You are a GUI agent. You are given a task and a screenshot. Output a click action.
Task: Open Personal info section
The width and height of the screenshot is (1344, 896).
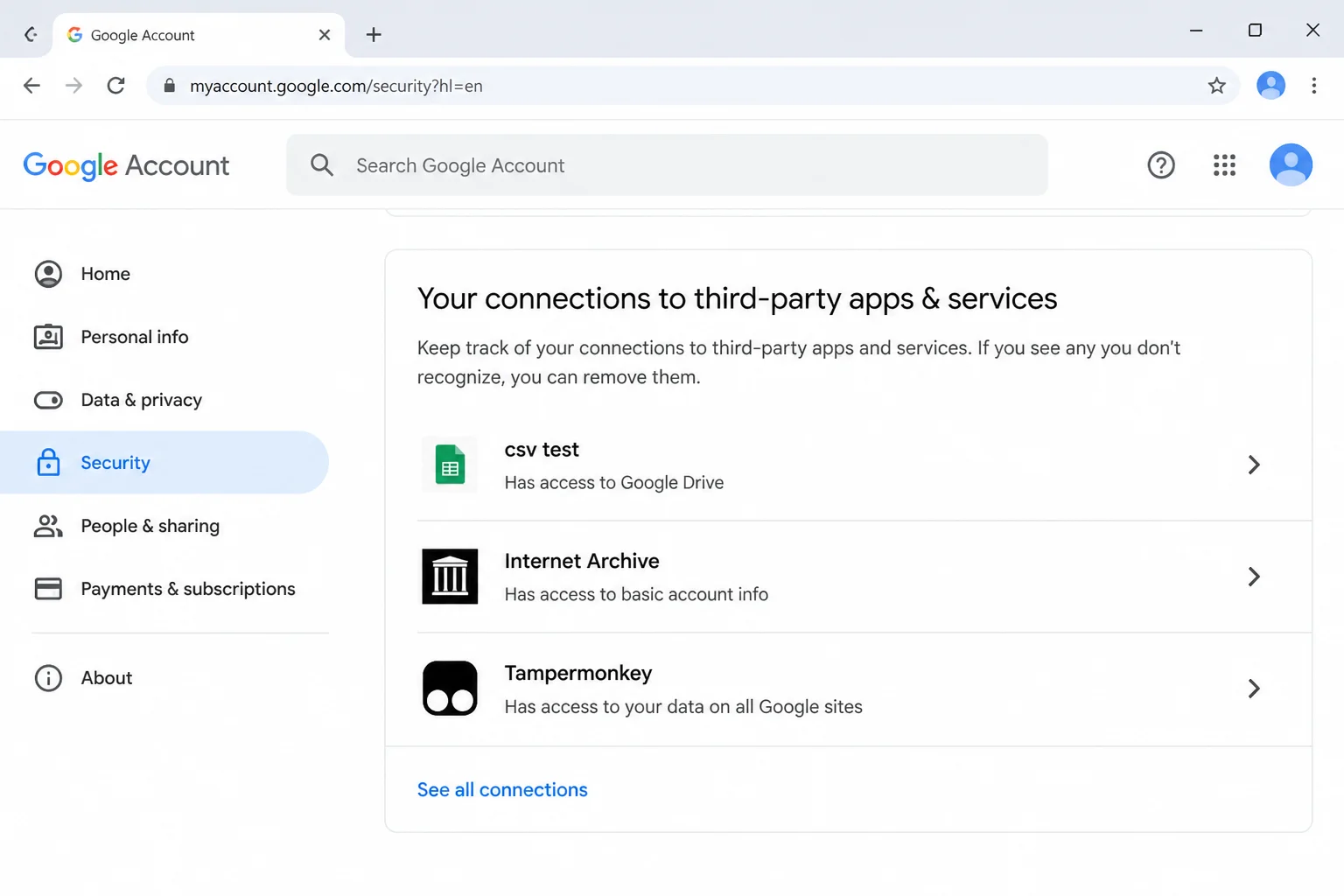click(x=164, y=337)
